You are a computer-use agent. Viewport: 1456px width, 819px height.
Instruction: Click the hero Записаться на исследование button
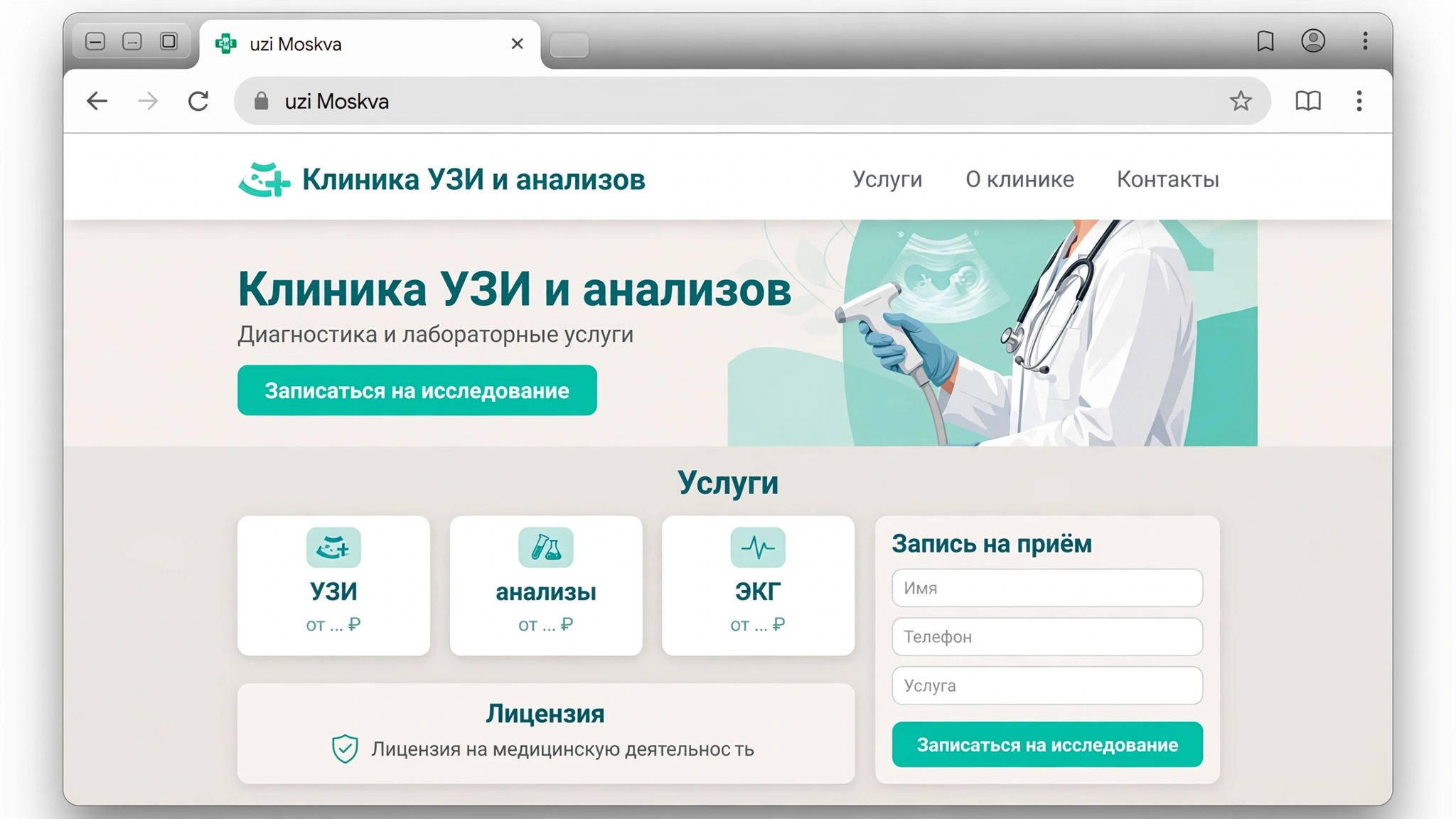(417, 390)
